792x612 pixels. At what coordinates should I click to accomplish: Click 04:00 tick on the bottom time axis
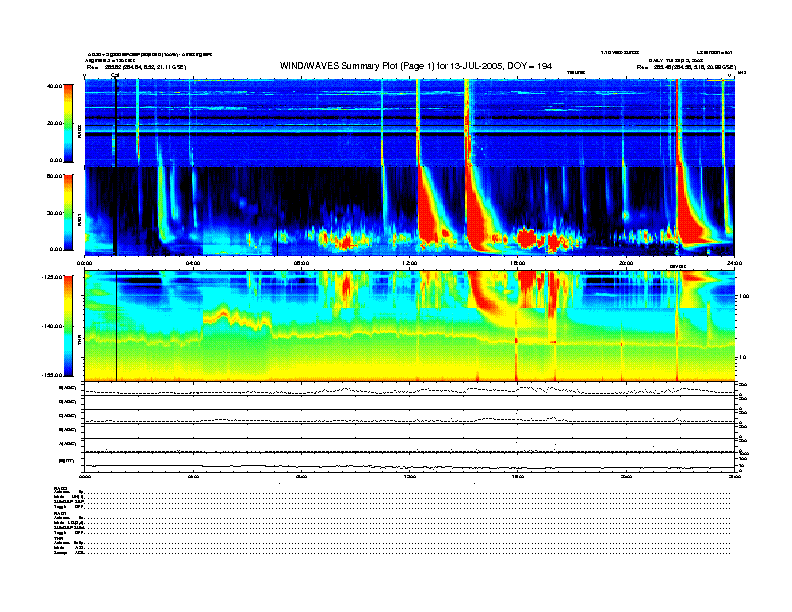tap(193, 476)
